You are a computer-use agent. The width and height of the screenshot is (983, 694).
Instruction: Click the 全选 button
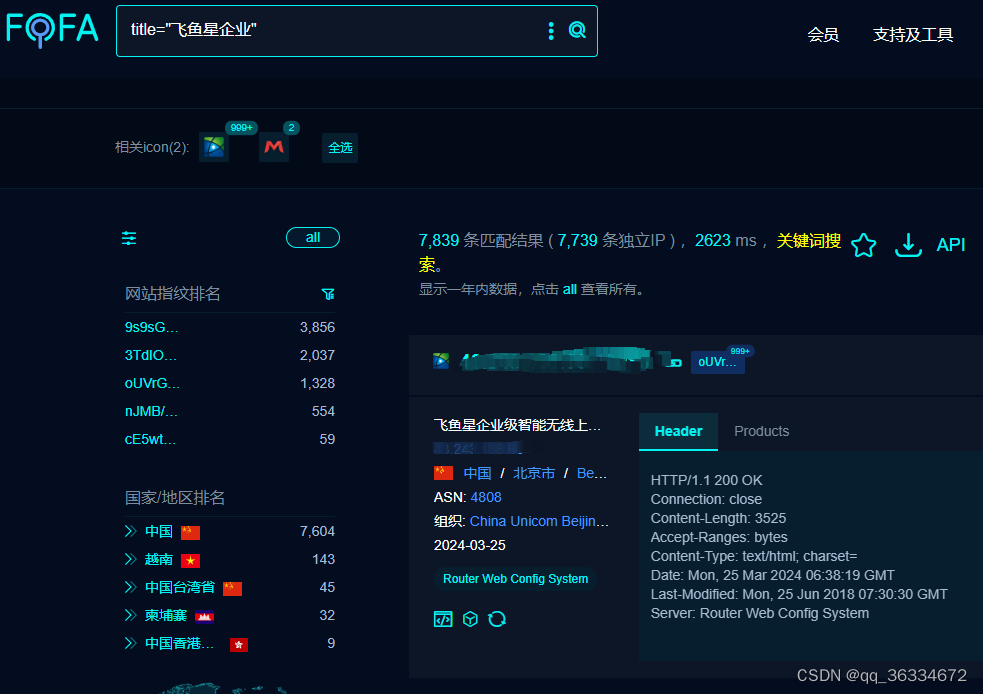tap(340, 148)
